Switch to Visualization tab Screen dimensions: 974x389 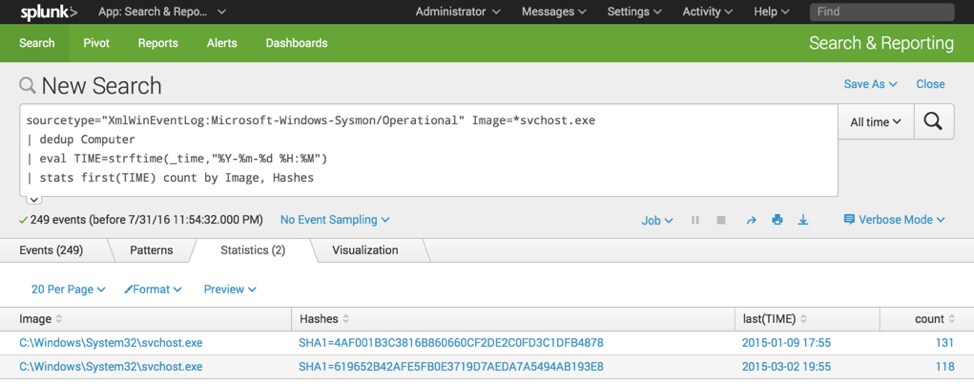pos(365,250)
